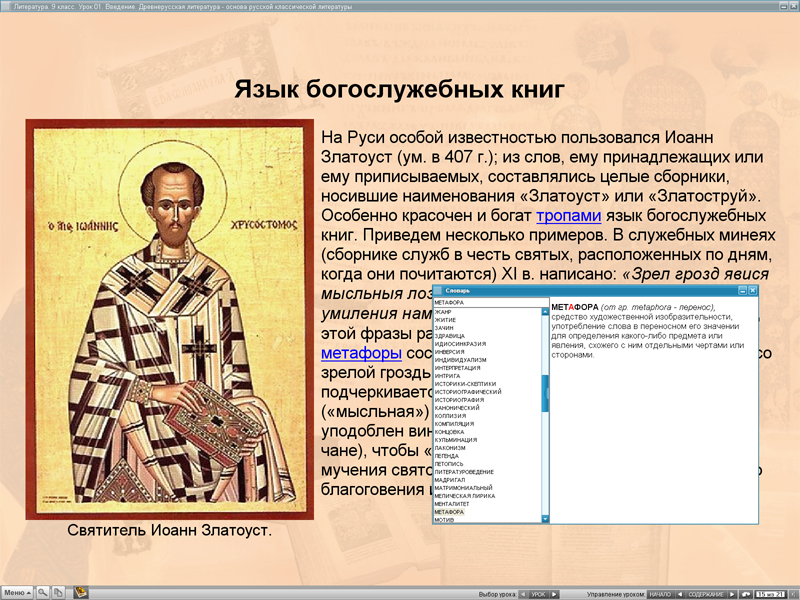The height and width of the screenshot is (600, 800).
Task: Open the book icon on the bottom toolbar
Action: pos(81,591)
